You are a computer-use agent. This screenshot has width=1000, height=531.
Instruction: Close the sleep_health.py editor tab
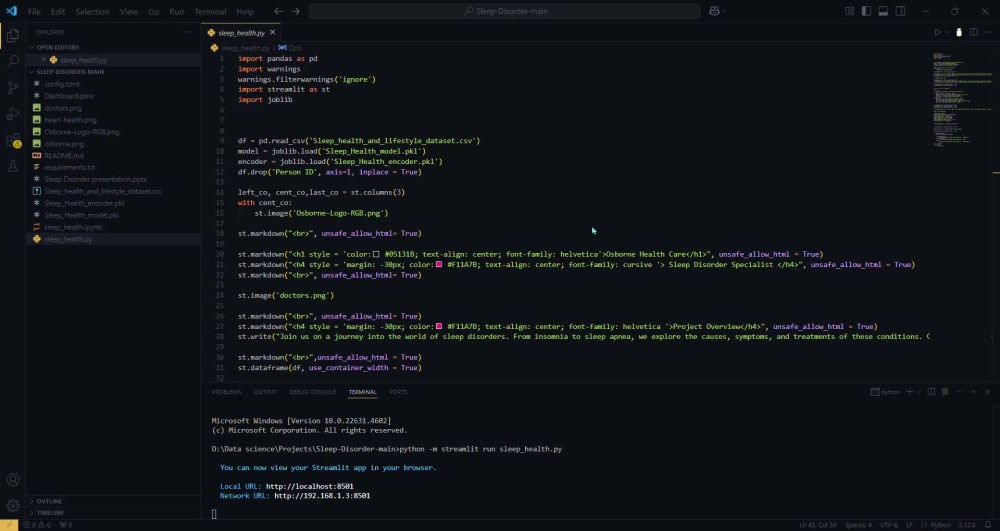click(273, 33)
